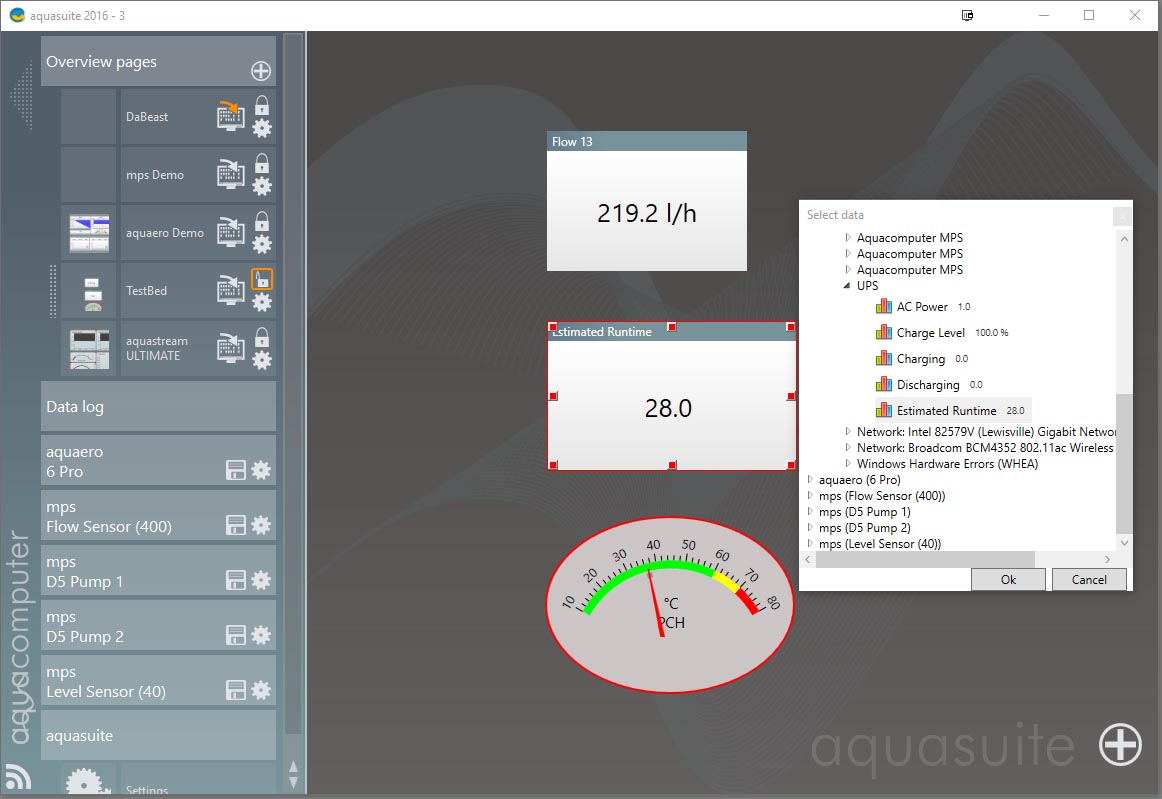Collapse the UPS tree node

point(848,286)
